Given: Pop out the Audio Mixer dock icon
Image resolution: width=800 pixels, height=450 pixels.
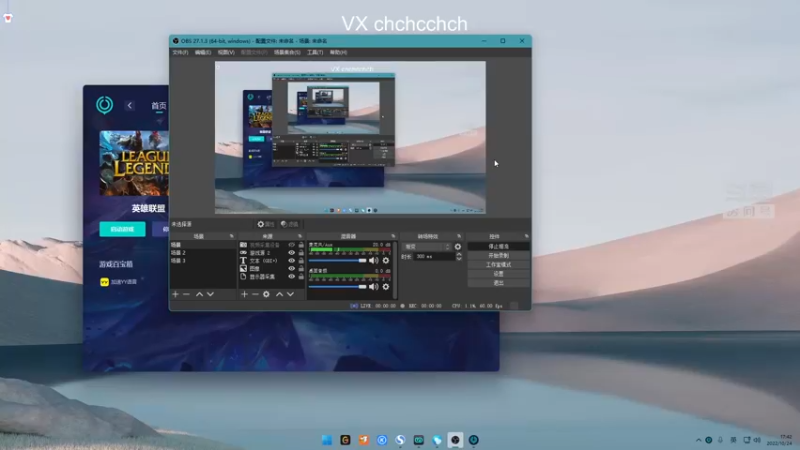Looking at the screenshot, I should pyautogui.click(x=393, y=236).
